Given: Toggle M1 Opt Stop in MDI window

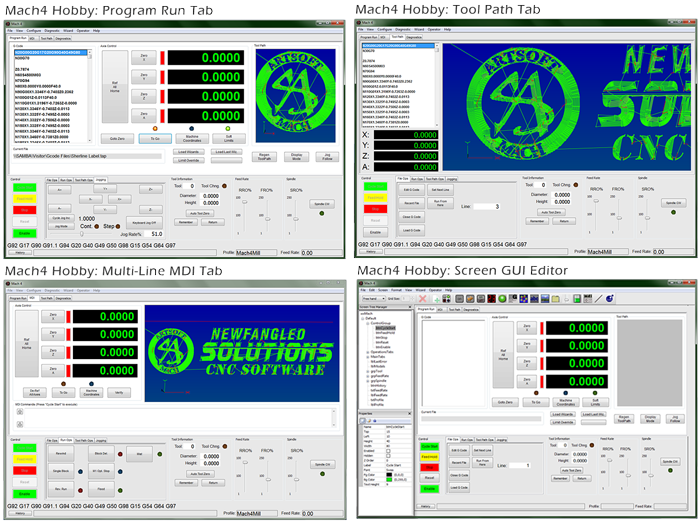Looking at the screenshot, I should [x=101, y=471].
